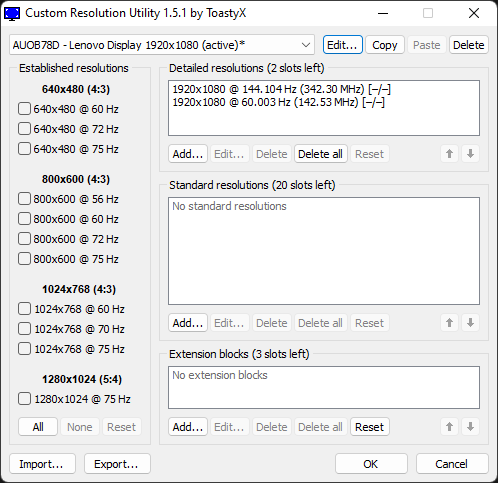The height and width of the screenshot is (483, 498).
Task: Select All established resolutions
Action: (38, 427)
